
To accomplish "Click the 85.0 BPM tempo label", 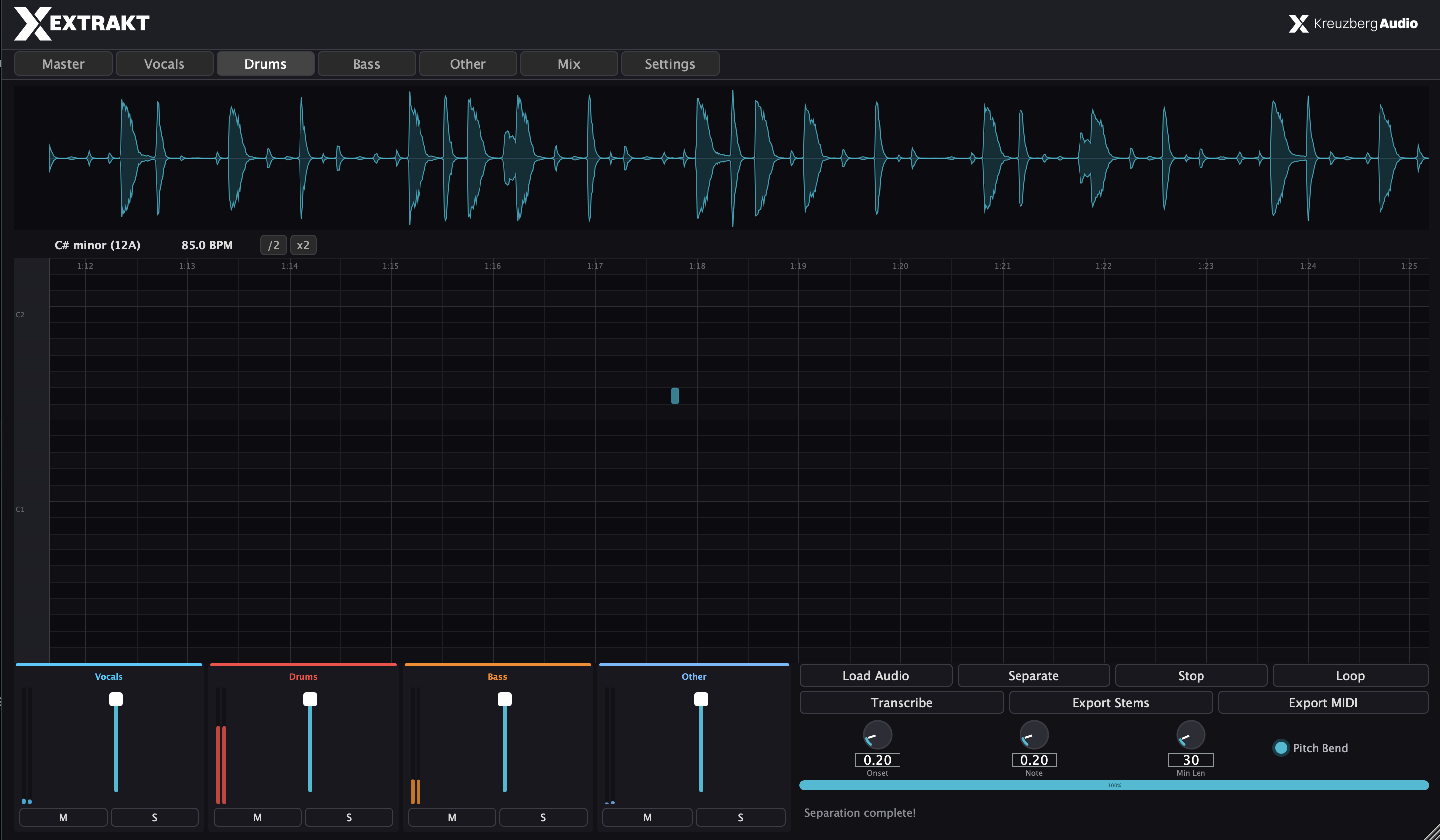I will pos(207,245).
